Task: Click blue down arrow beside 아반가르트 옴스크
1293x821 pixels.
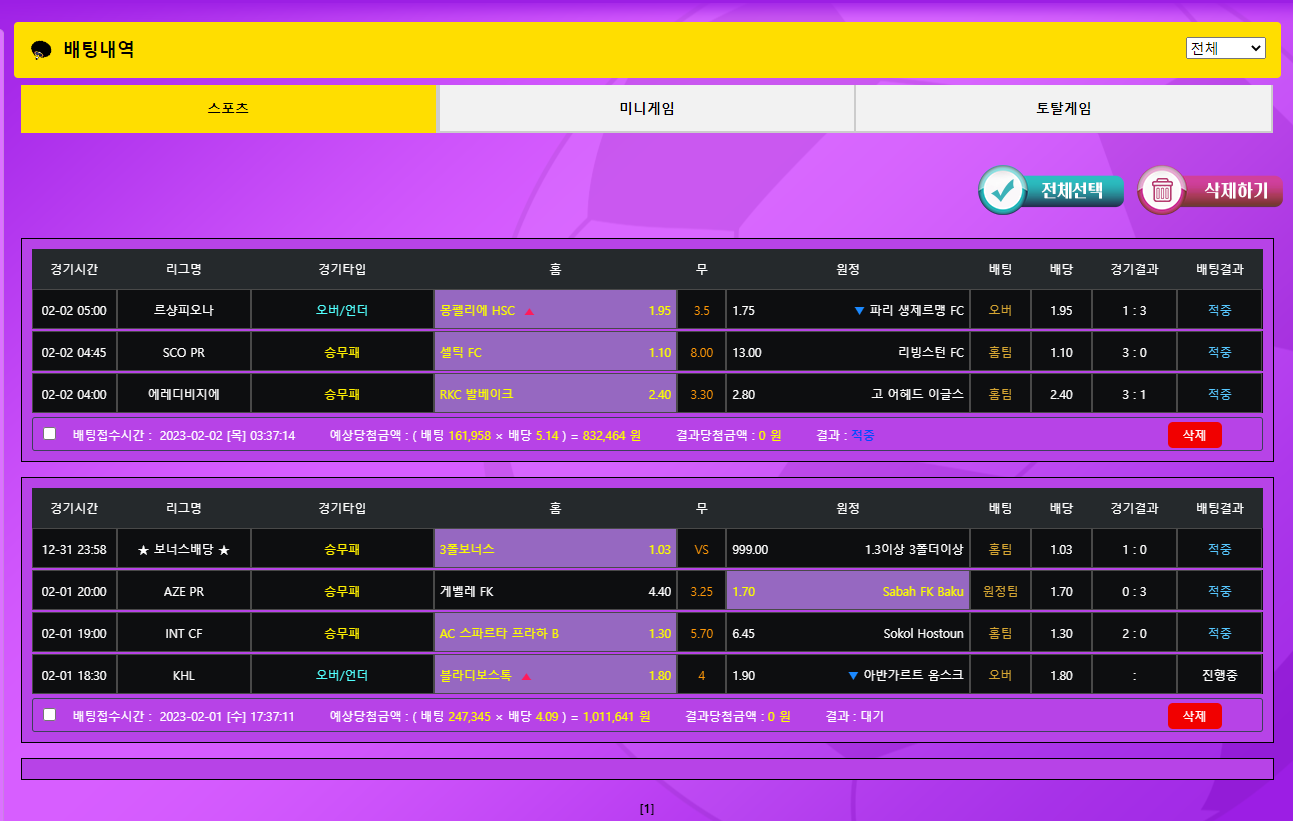Action: pyautogui.click(x=852, y=676)
